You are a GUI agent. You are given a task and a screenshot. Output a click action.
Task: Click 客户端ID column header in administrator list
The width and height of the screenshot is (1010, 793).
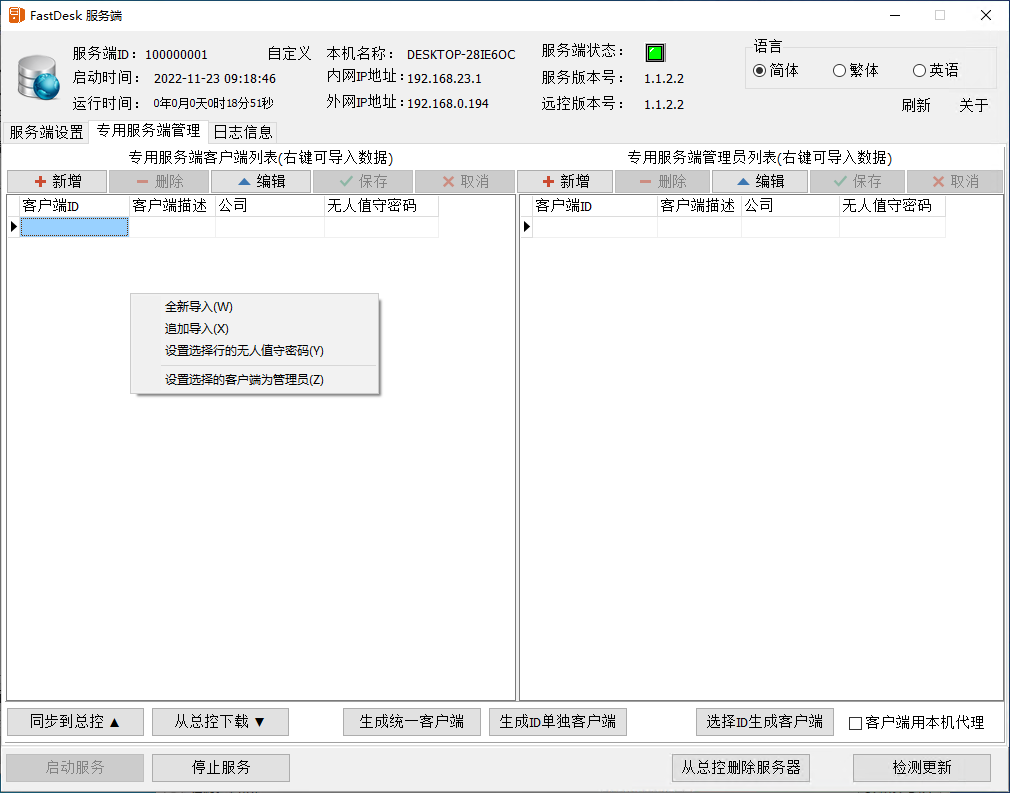point(595,205)
